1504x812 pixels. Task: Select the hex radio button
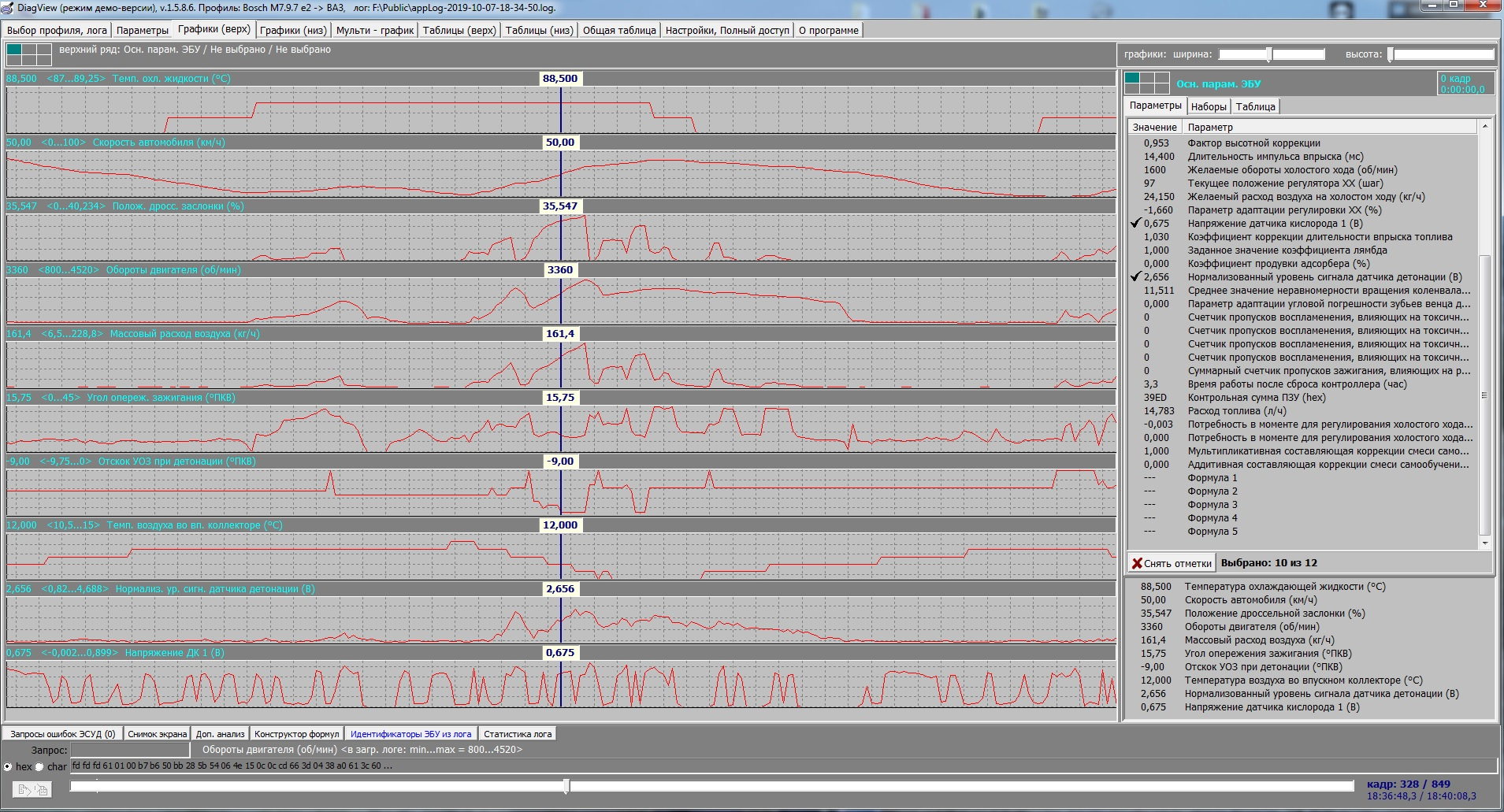coord(8,766)
